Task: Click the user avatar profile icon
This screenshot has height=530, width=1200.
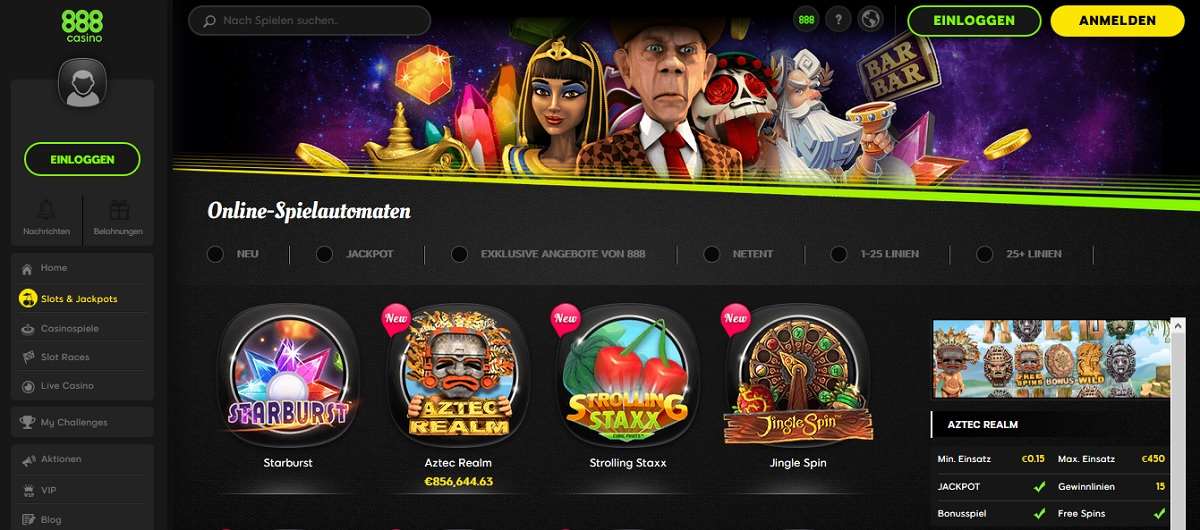Action: pos(82,84)
